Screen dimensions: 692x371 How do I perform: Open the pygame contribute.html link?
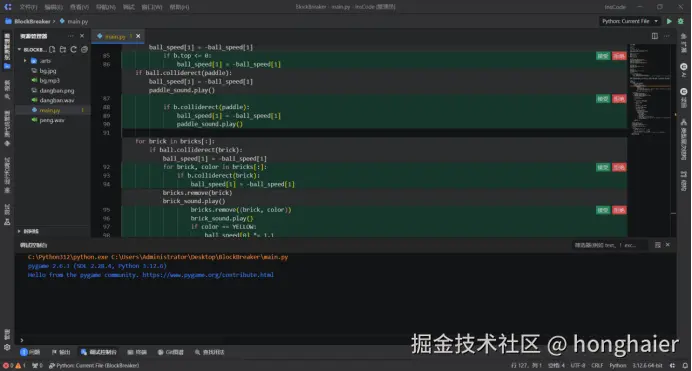pyautogui.click(x=208, y=275)
